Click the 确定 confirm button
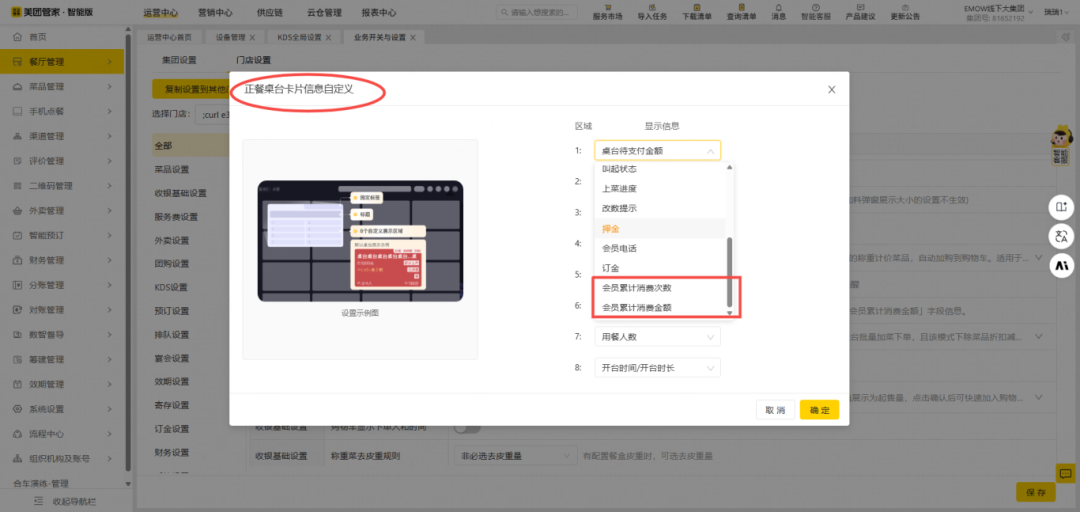The image size is (1080, 512). [819, 410]
